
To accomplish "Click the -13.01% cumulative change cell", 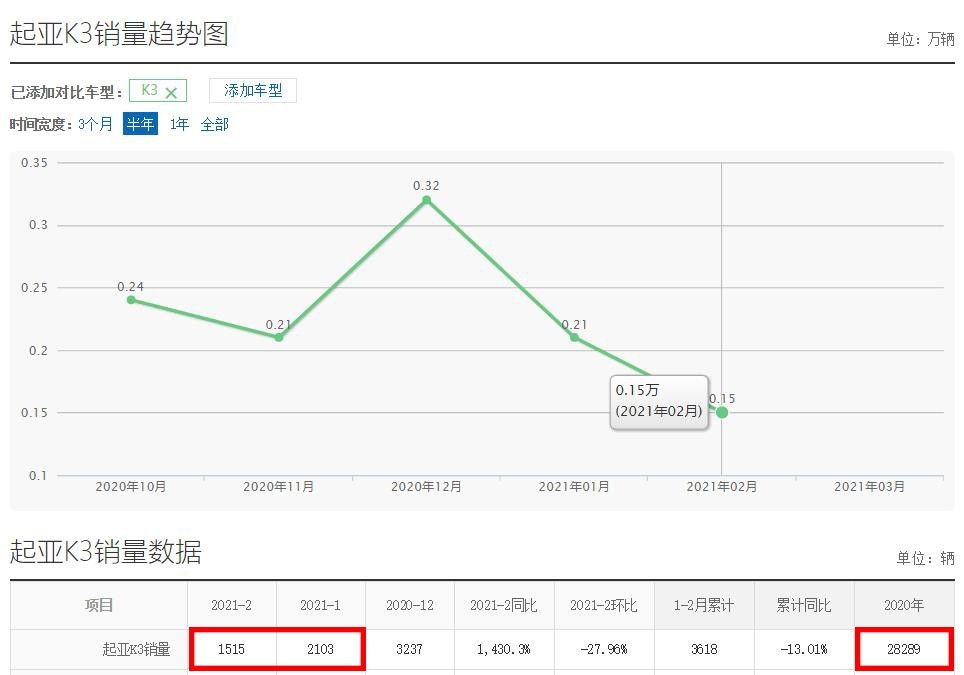I will (x=804, y=649).
